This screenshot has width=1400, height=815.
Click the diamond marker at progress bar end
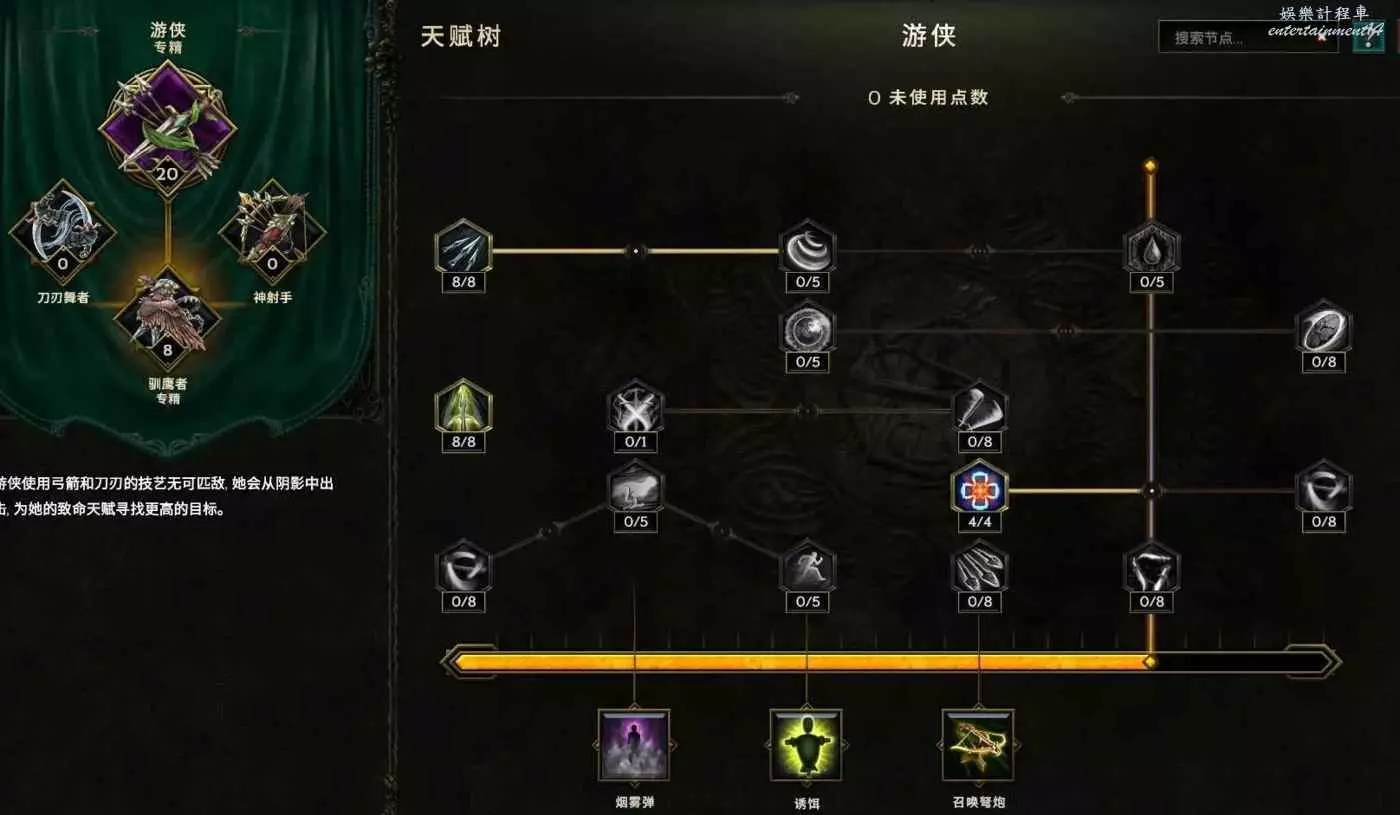coord(1150,661)
